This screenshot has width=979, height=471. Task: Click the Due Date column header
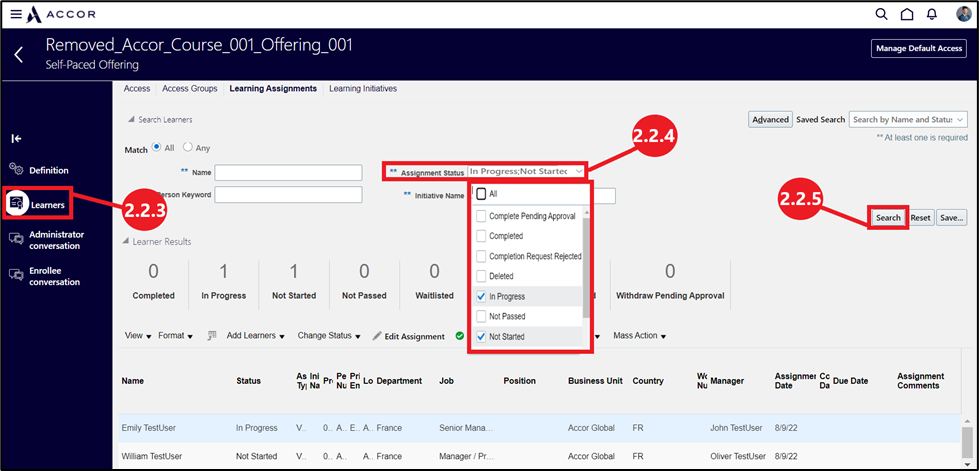(x=850, y=380)
